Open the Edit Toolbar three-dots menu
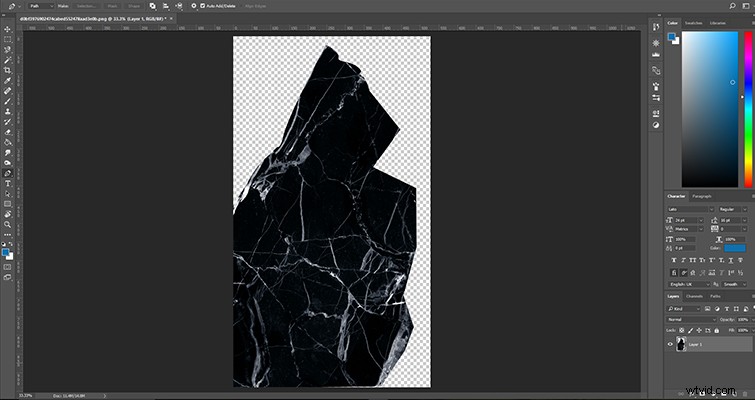The width and height of the screenshot is (755, 400). click(x=7, y=235)
